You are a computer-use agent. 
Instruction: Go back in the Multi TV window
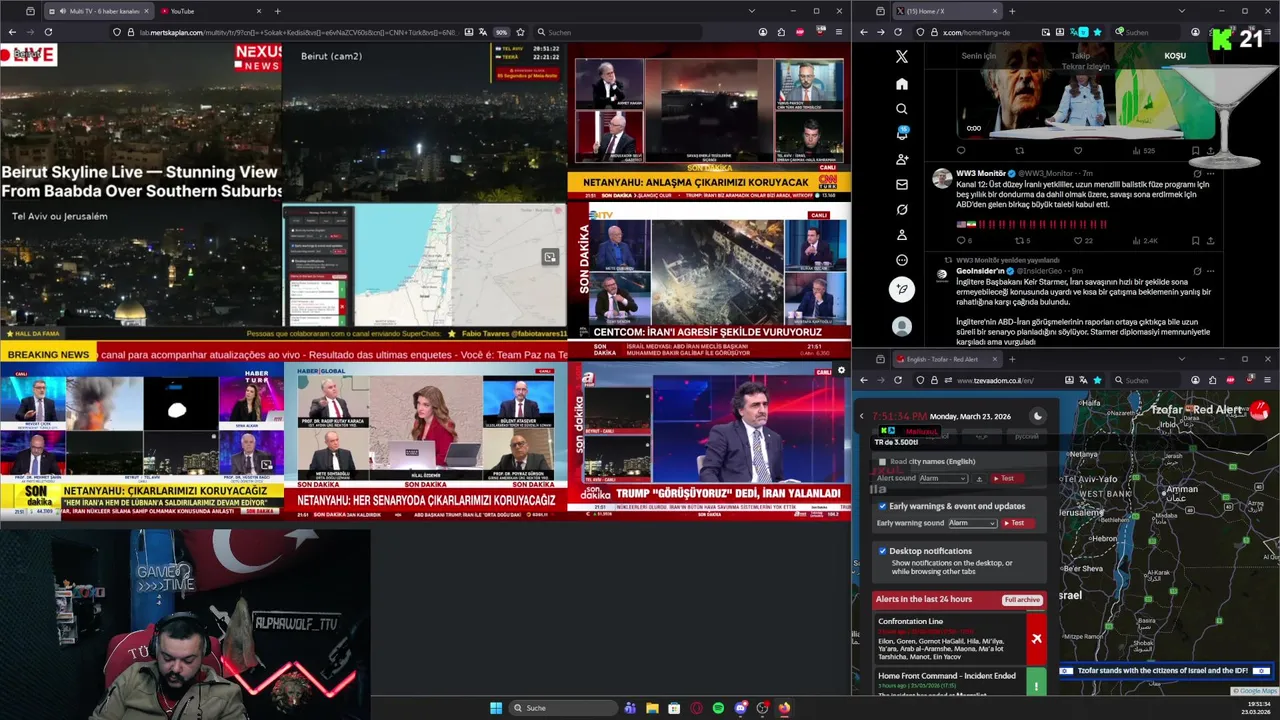click(12, 32)
